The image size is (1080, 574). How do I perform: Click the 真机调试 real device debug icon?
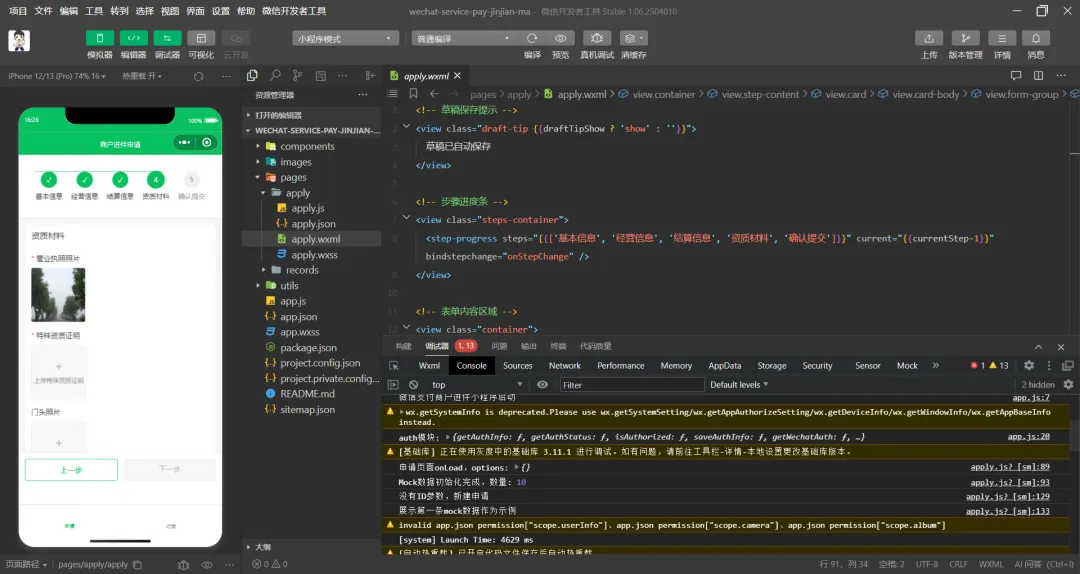point(597,38)
